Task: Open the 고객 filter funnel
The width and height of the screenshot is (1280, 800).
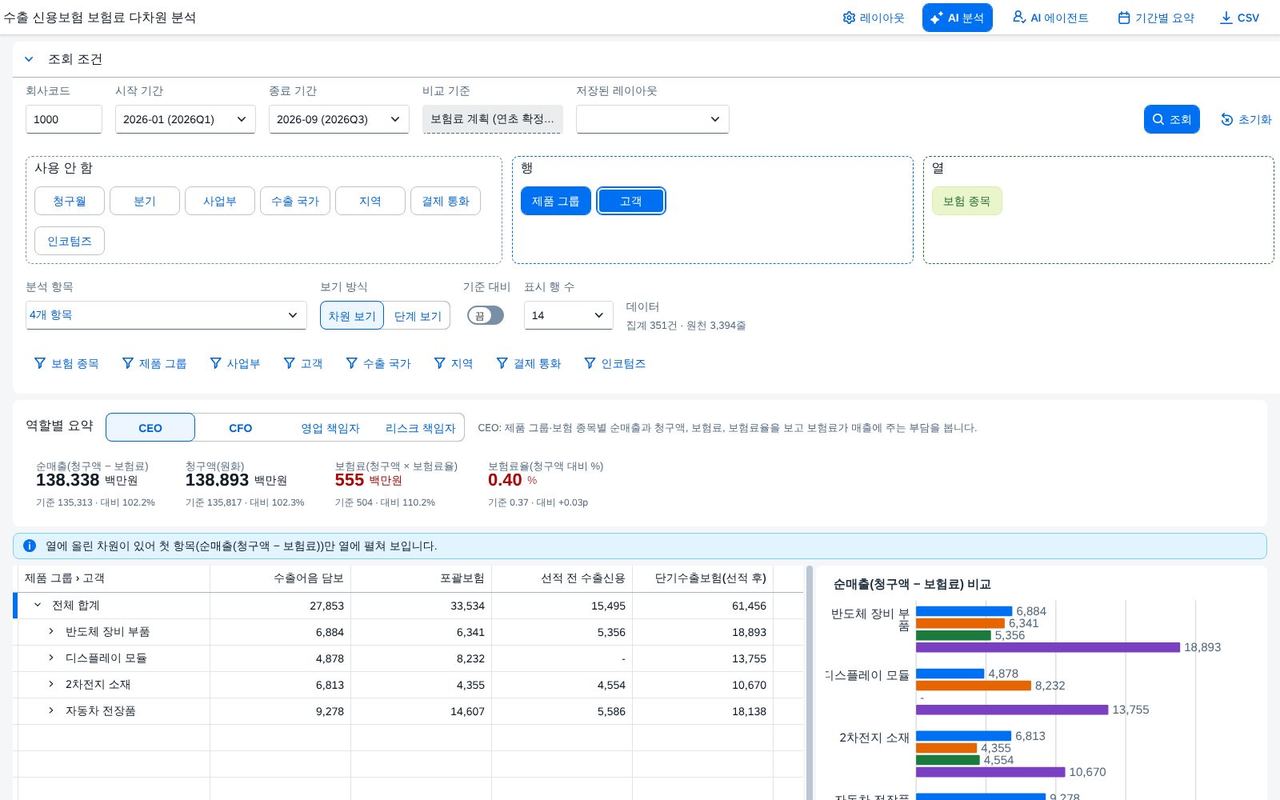Action: 303,364
